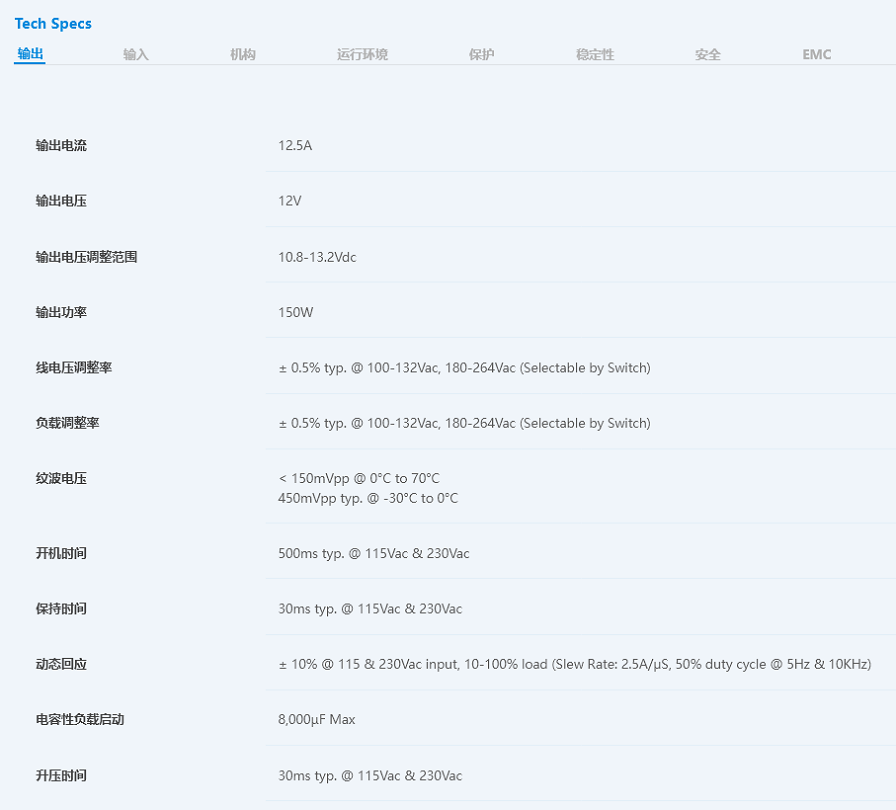Click the 动态回应 label
Screen dimensions: 896x810
click(61, 664)
